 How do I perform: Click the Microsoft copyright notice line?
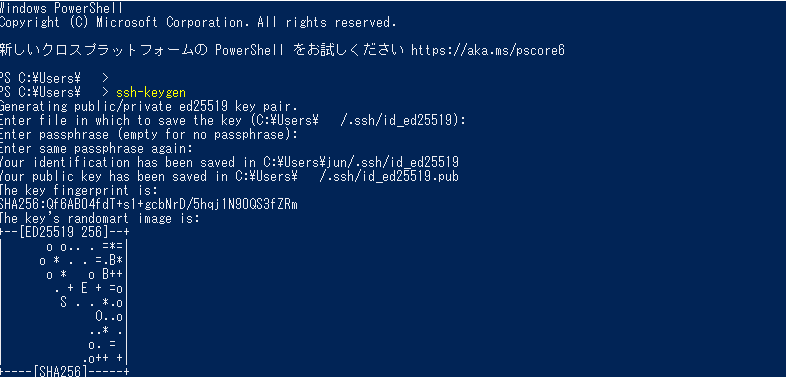198,23
